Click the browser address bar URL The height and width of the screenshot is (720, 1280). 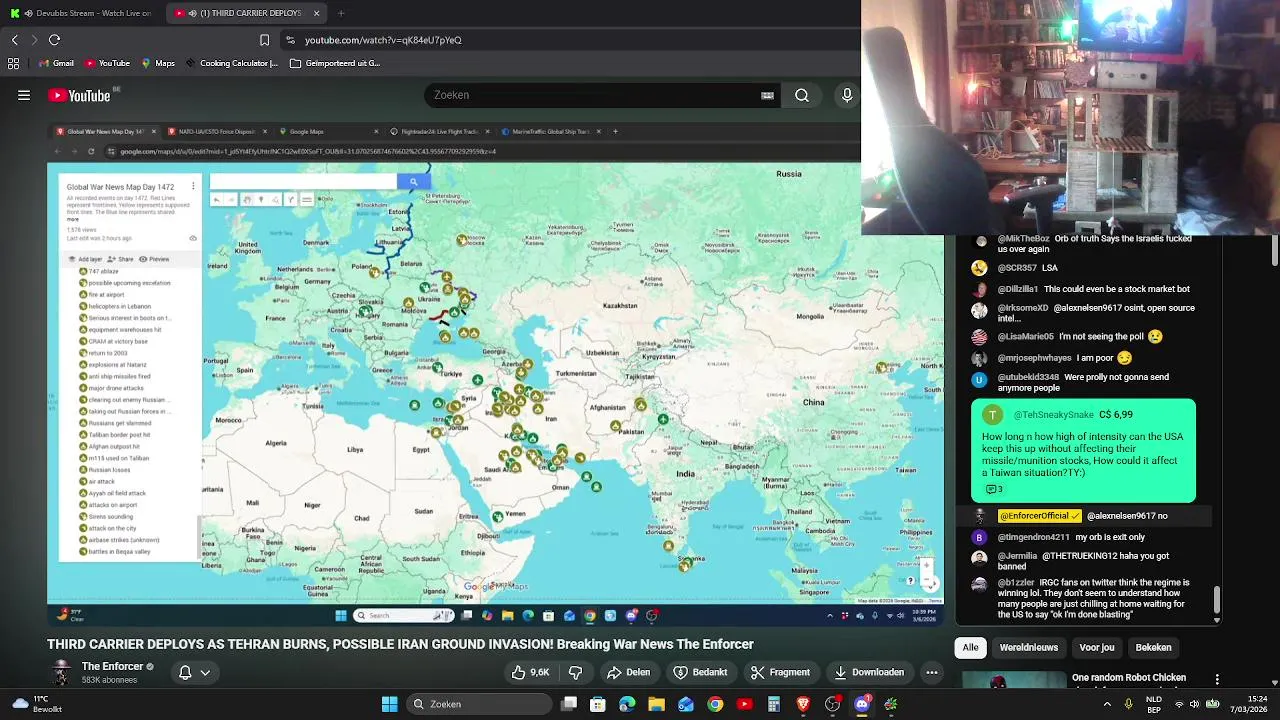383,40
